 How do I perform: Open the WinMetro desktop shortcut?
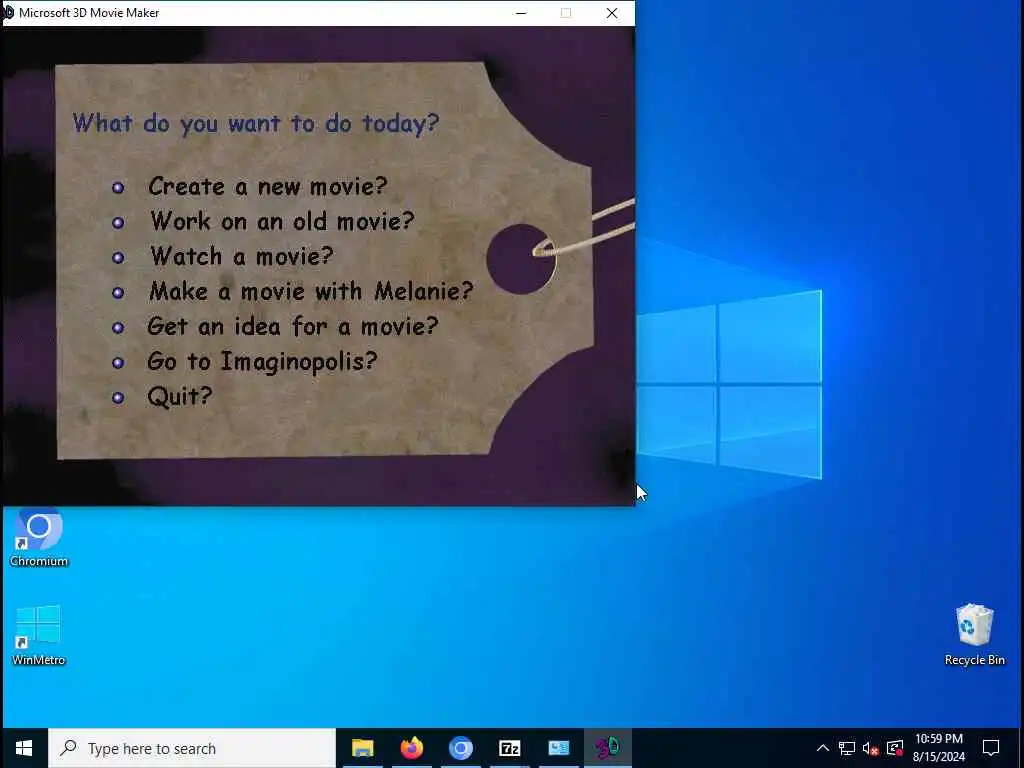(39, 635)
